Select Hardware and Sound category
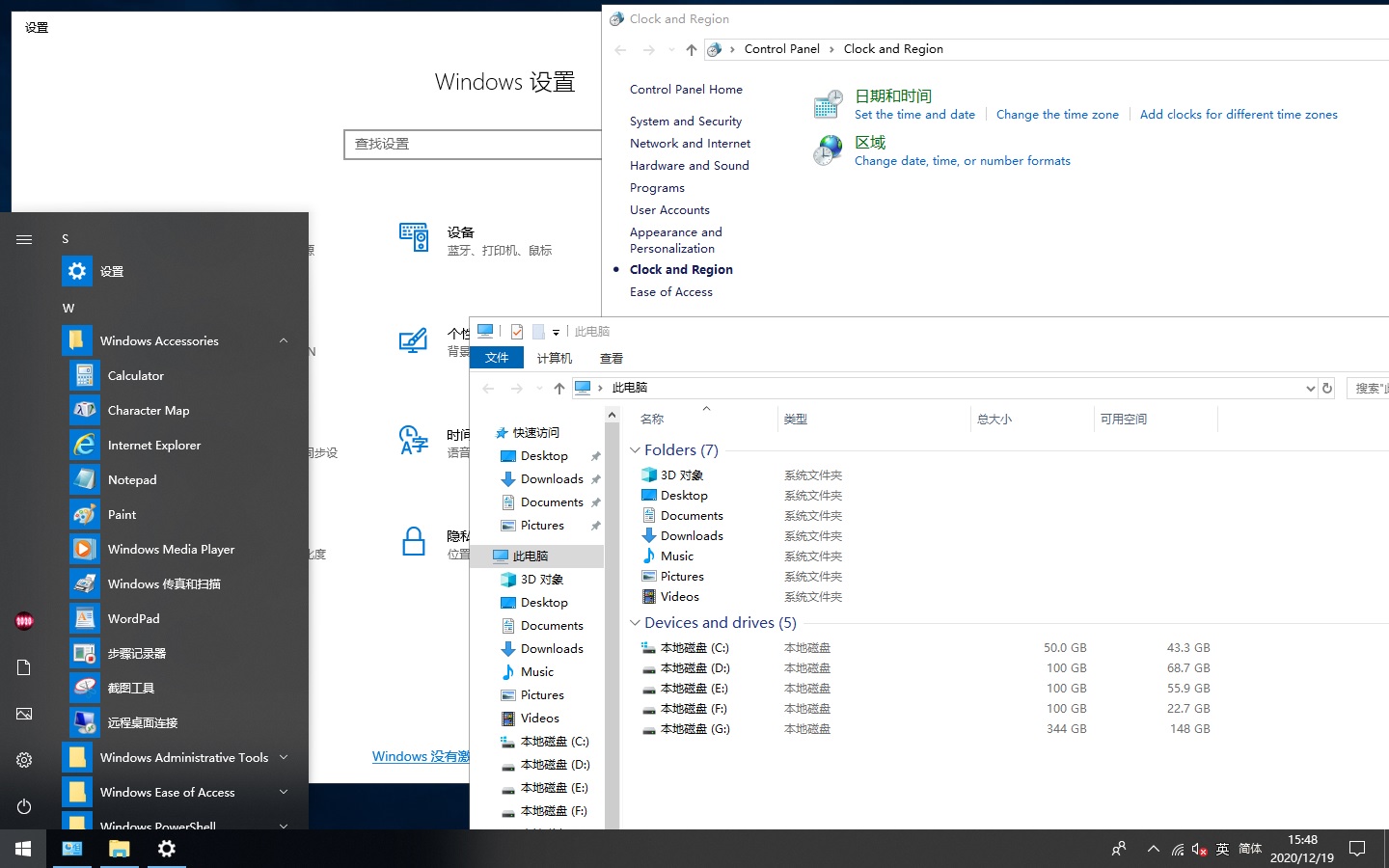Viewport: 1389px width, 868px height. point(689,165)
